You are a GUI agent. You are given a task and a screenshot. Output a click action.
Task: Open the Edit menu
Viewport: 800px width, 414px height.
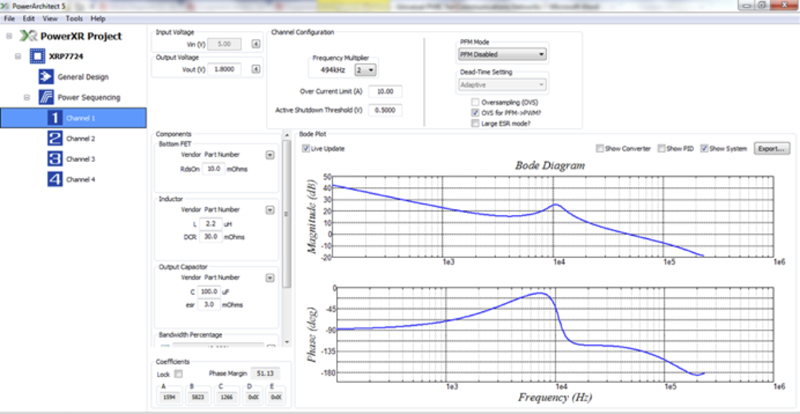tap(29, 18)
